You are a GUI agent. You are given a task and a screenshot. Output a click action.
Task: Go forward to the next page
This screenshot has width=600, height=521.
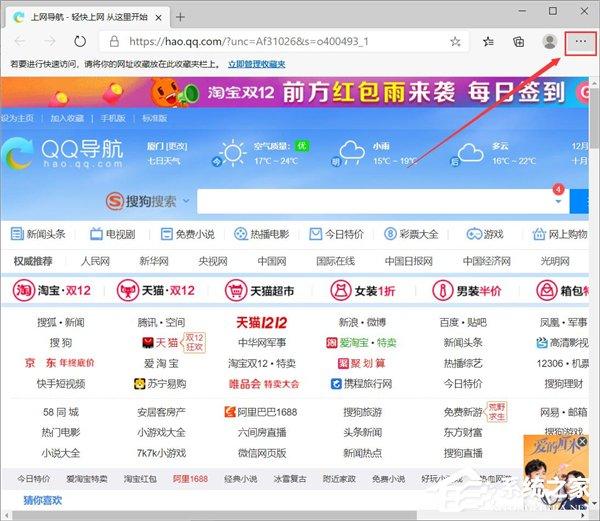point(50,41)
